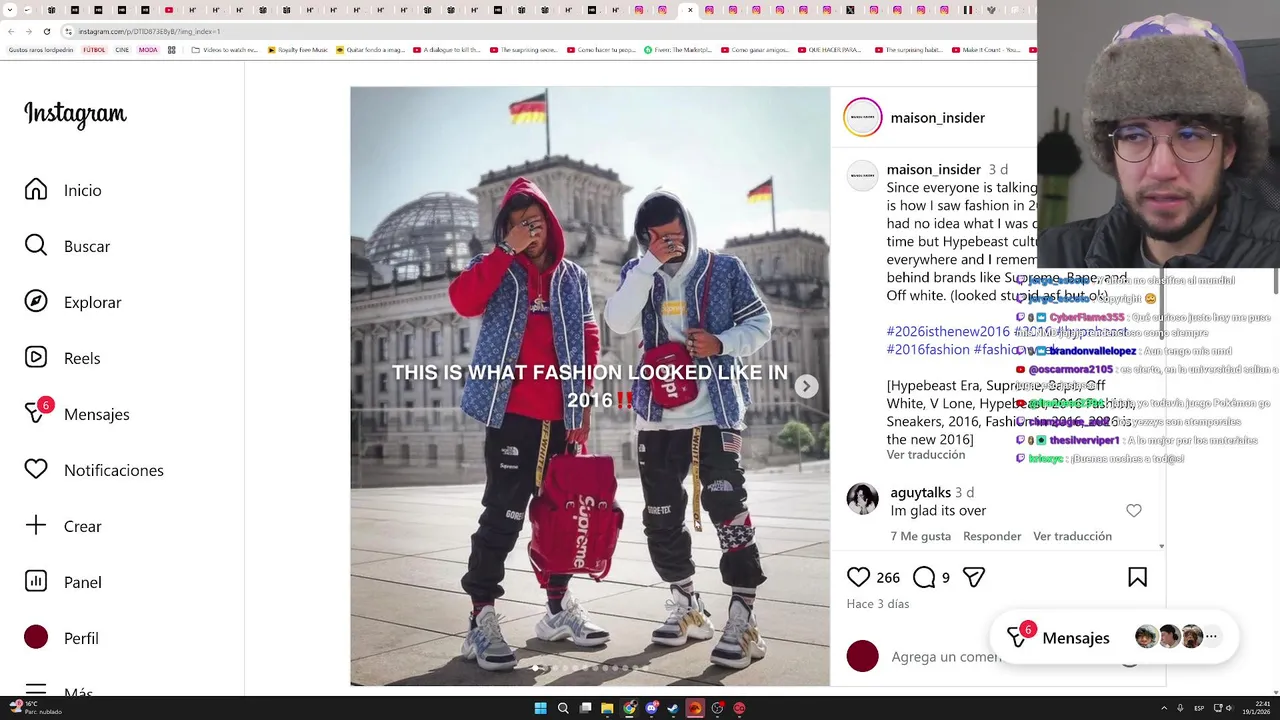Like the post with the heart icon

(858, 577)
